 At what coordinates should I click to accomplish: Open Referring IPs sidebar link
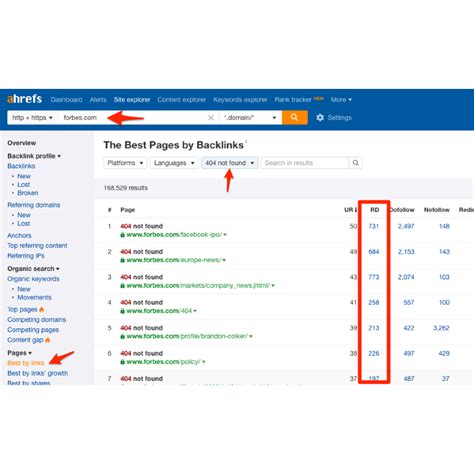click(x=26, y=256)
